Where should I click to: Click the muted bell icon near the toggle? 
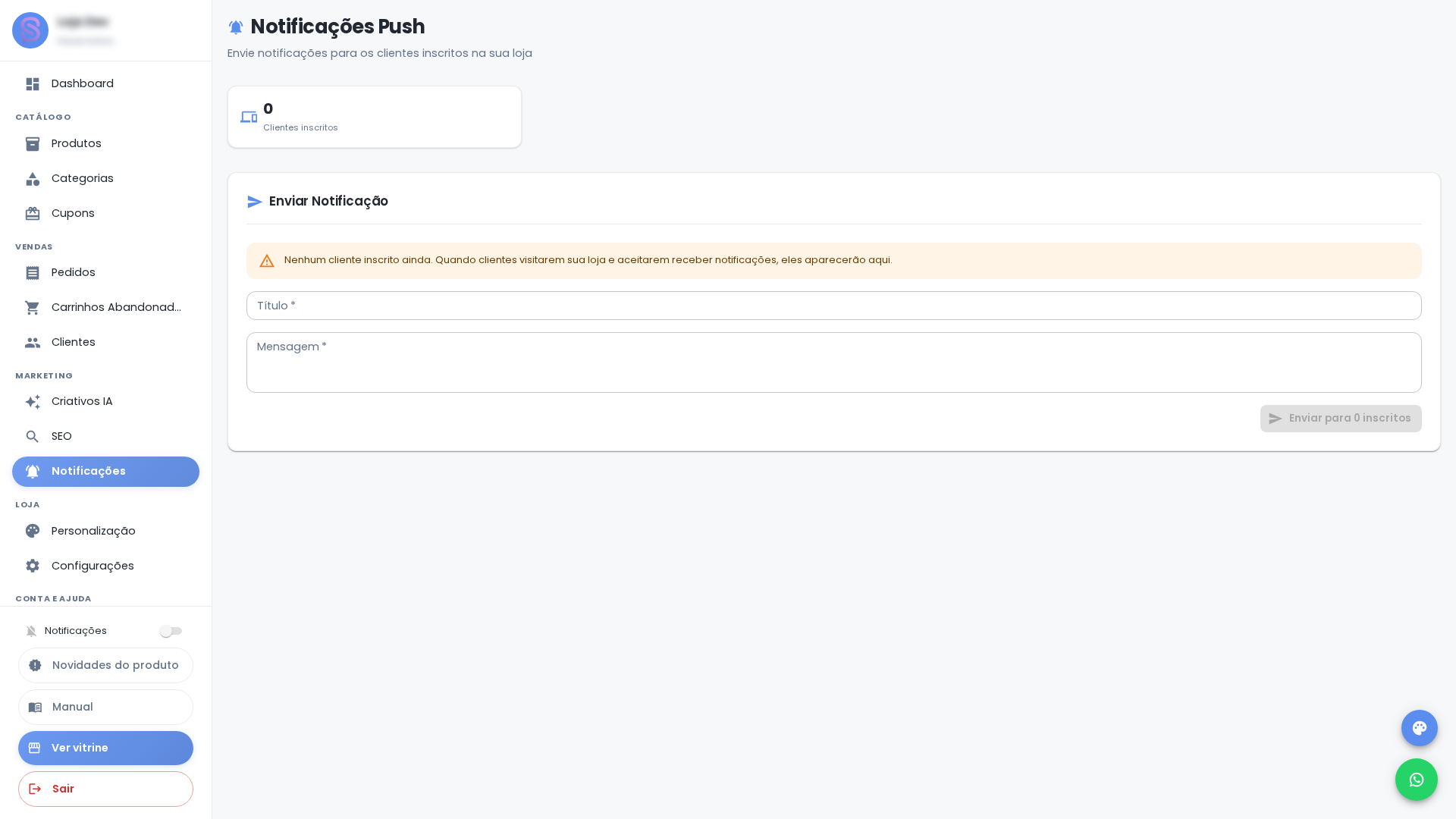(31, 631)
